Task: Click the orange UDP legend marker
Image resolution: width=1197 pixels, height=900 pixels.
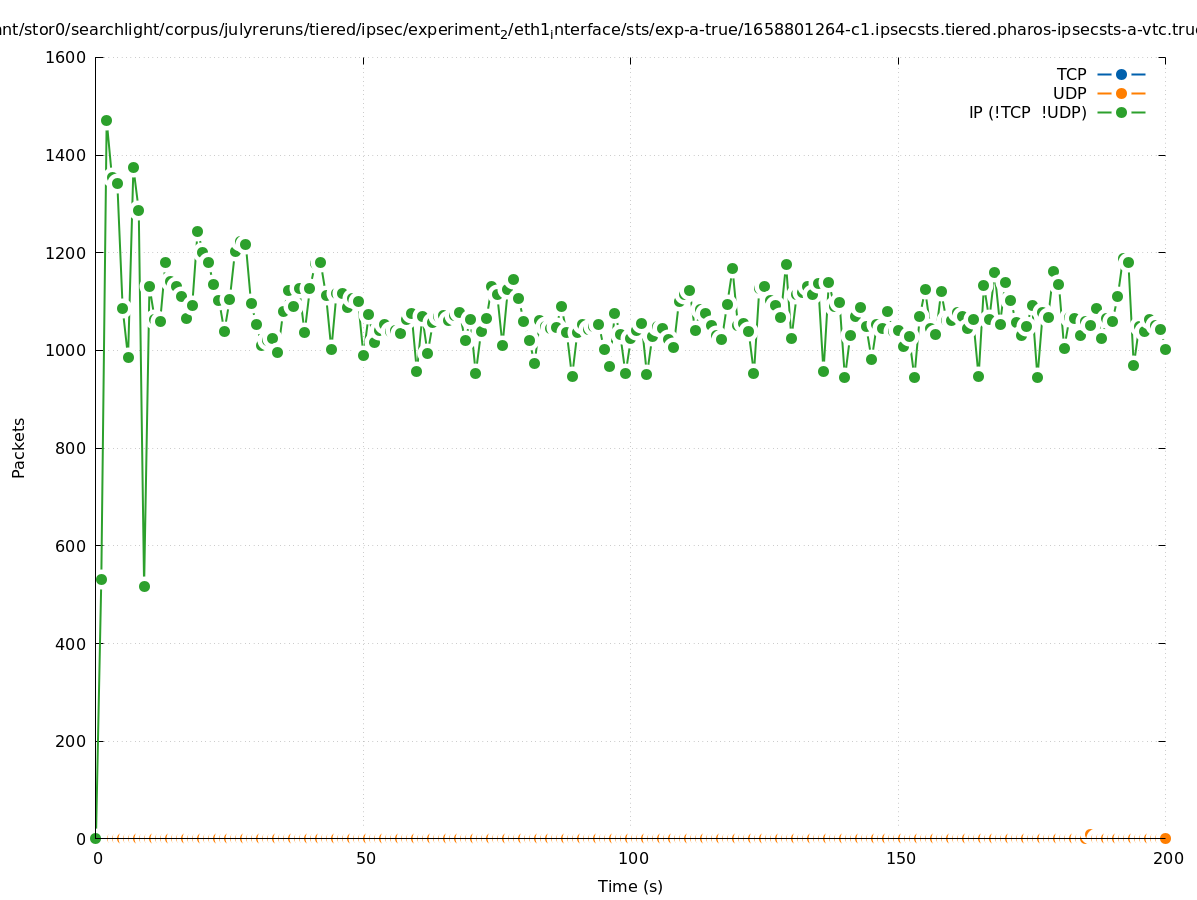Action: (1121, 93)
